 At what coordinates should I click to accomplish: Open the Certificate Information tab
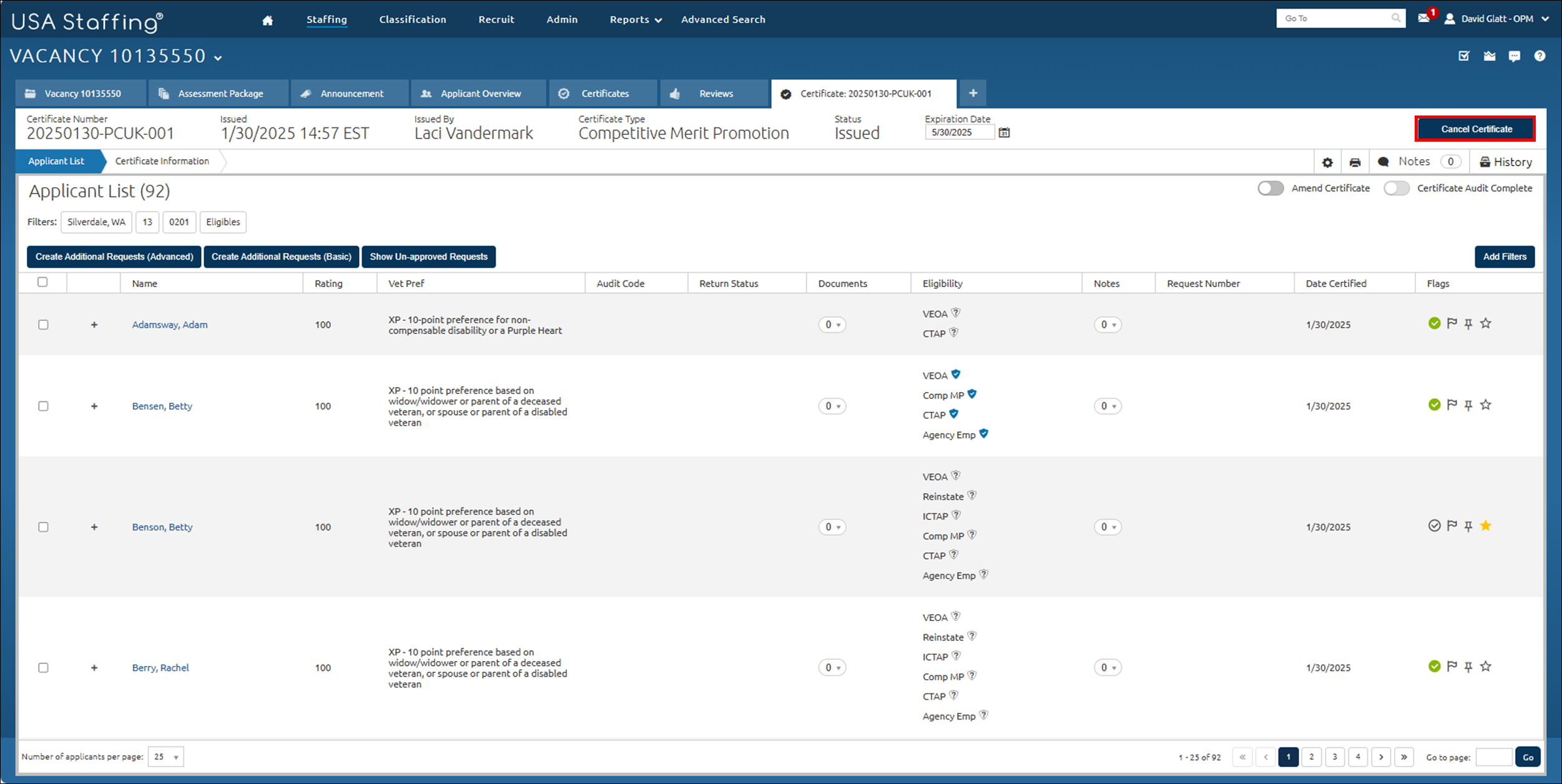coord(162,161)
